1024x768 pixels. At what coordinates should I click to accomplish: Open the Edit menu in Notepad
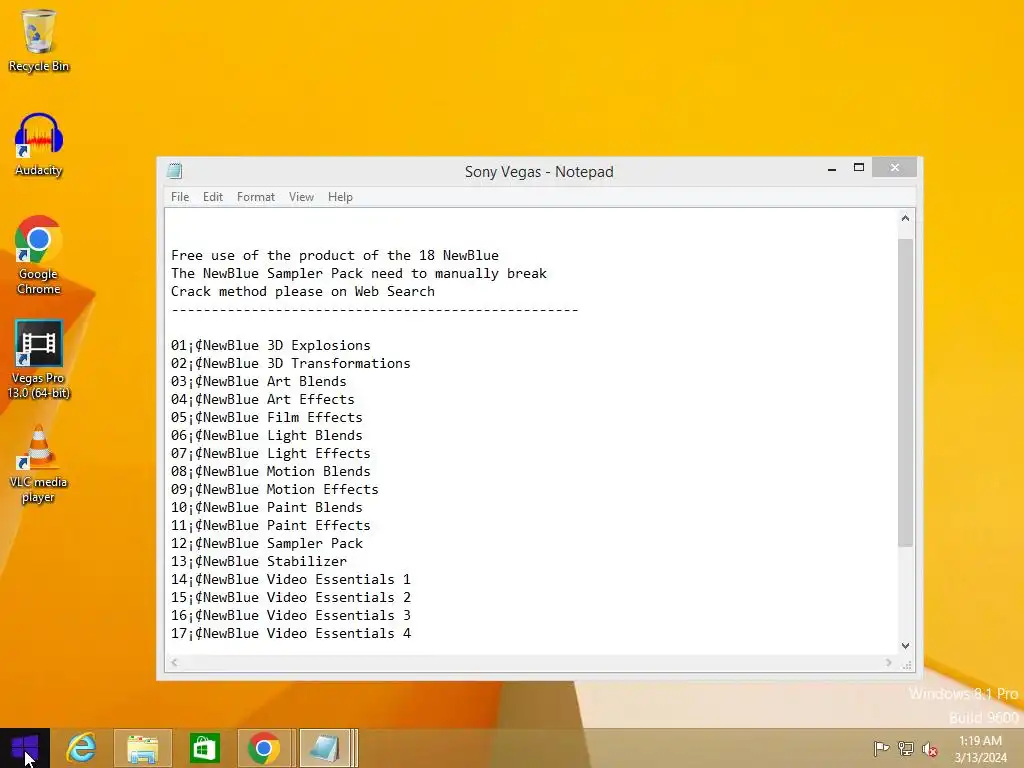coord(213,197)
